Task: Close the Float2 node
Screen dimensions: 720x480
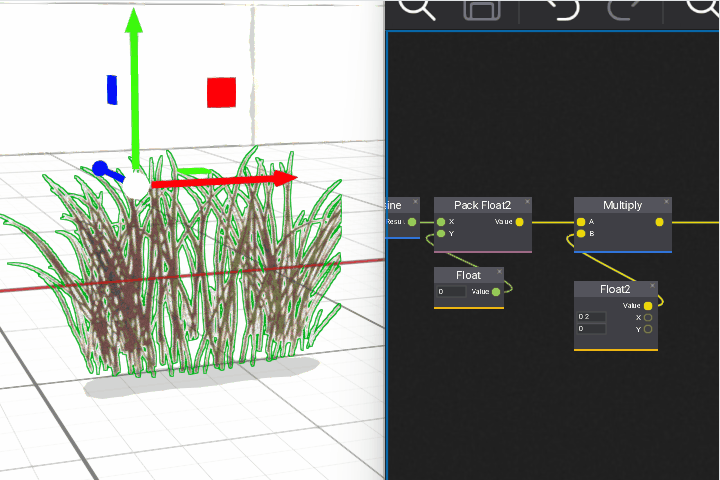Action: (653, 286)
